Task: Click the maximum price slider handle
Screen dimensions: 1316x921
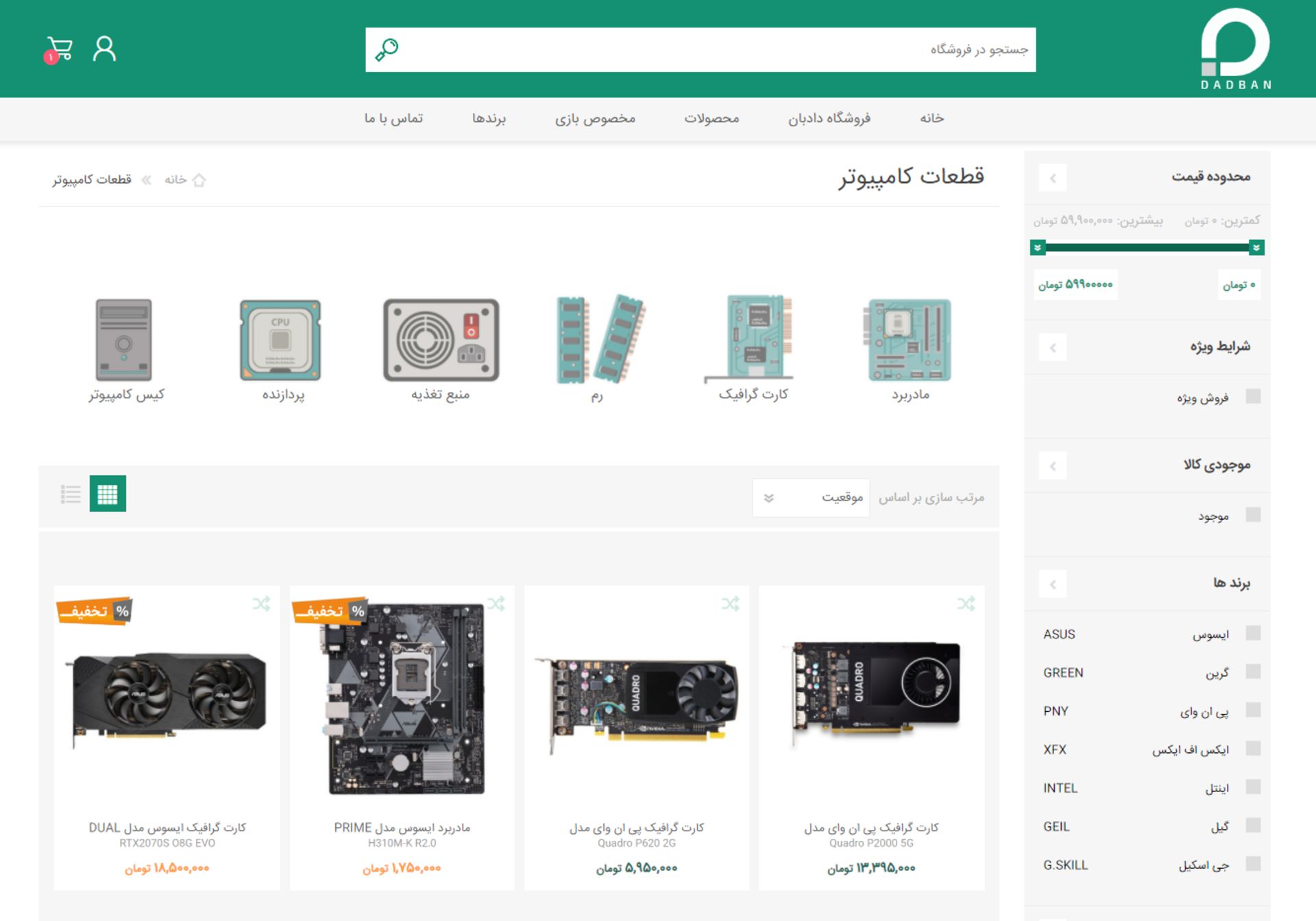Action: click(x=1038, y=248)
